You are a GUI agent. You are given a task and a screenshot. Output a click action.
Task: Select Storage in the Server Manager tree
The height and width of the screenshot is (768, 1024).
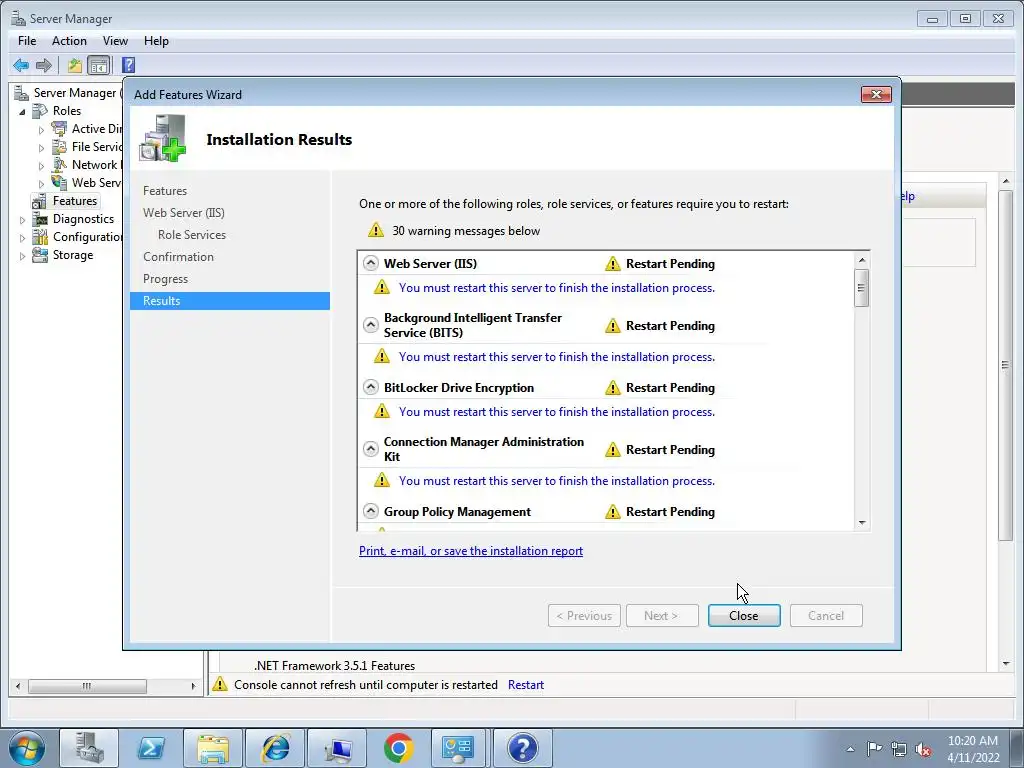point(72,255)
